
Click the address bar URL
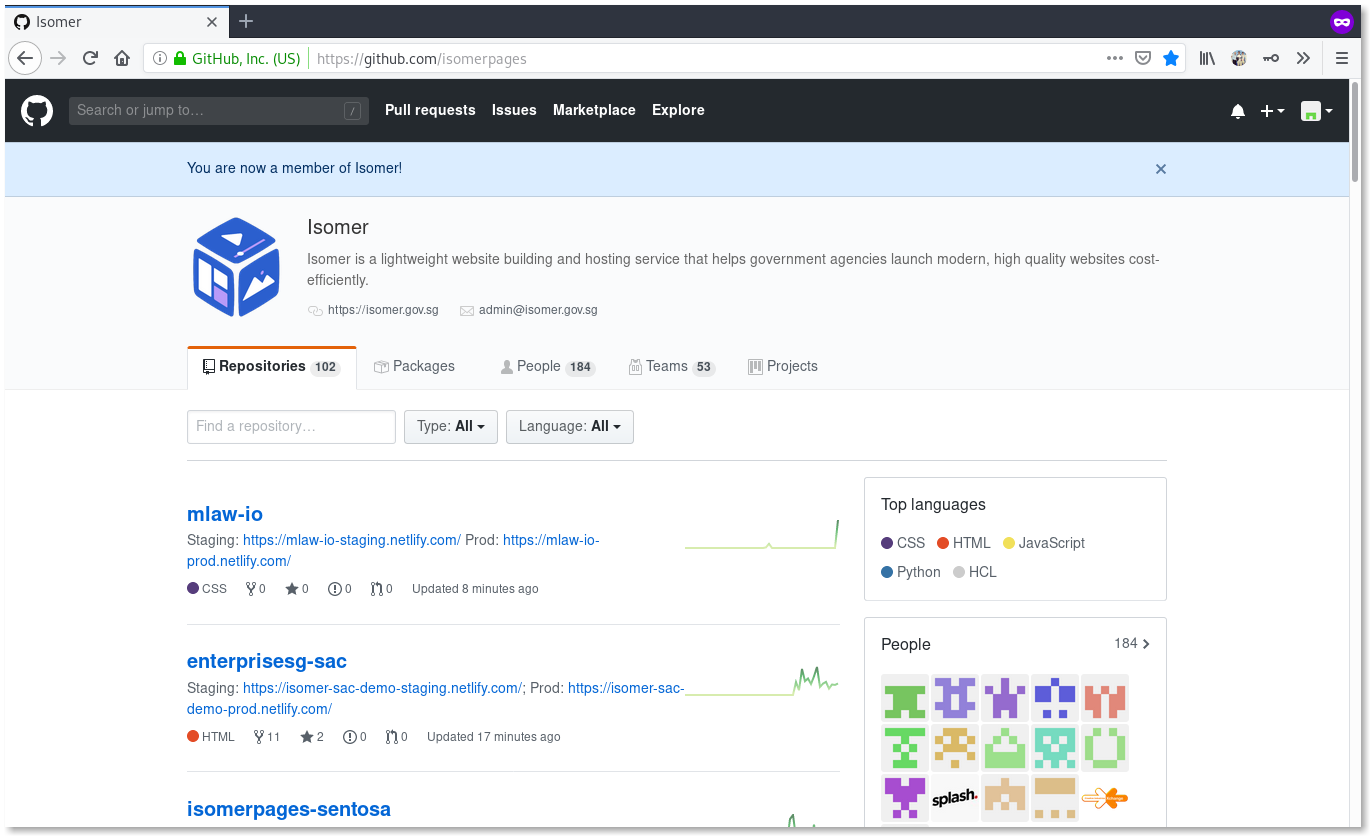(x=422, y=59)
